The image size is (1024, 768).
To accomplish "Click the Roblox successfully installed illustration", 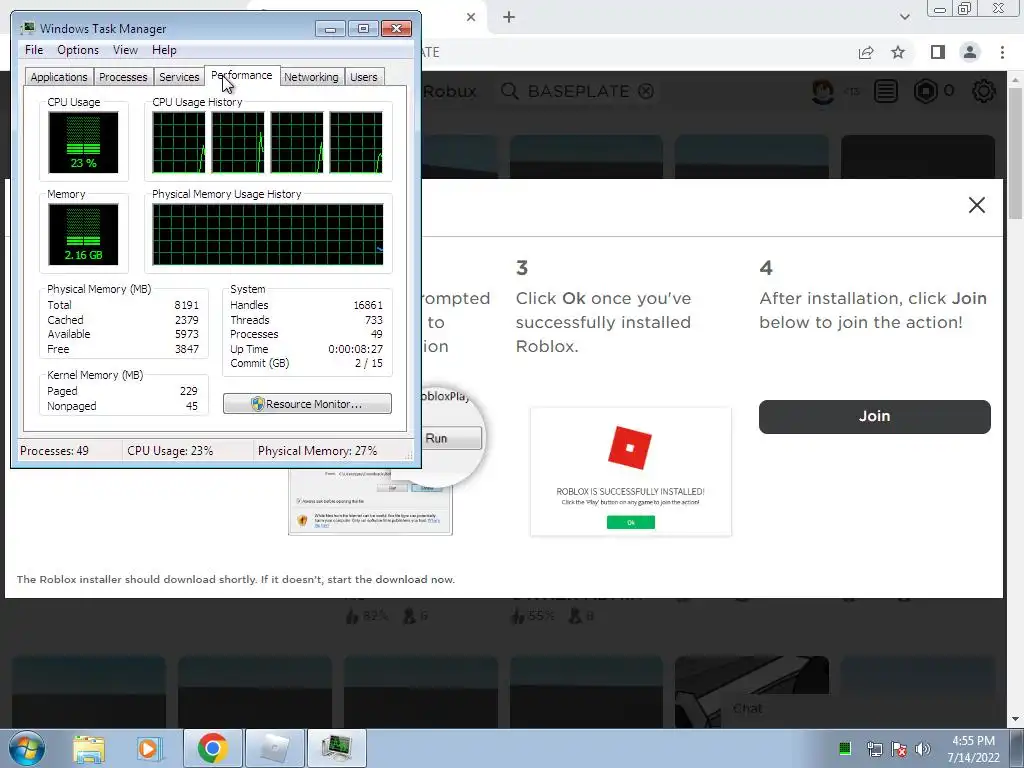I will tap(631, 472).
